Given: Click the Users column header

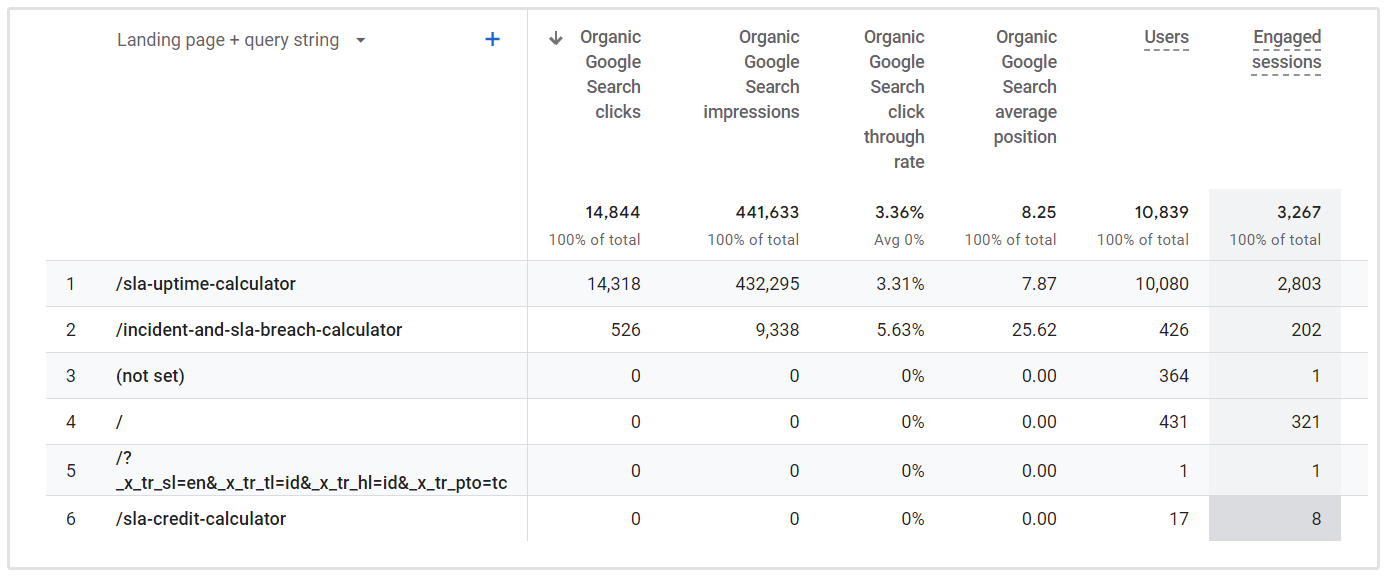Looking at the screenshot, I should pyautogui.click(x=1166, y=38).
